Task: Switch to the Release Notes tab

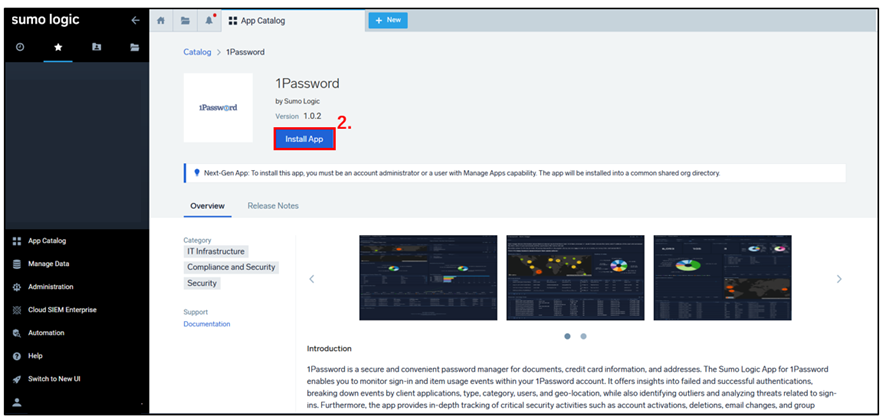Action: pos(273,206)
